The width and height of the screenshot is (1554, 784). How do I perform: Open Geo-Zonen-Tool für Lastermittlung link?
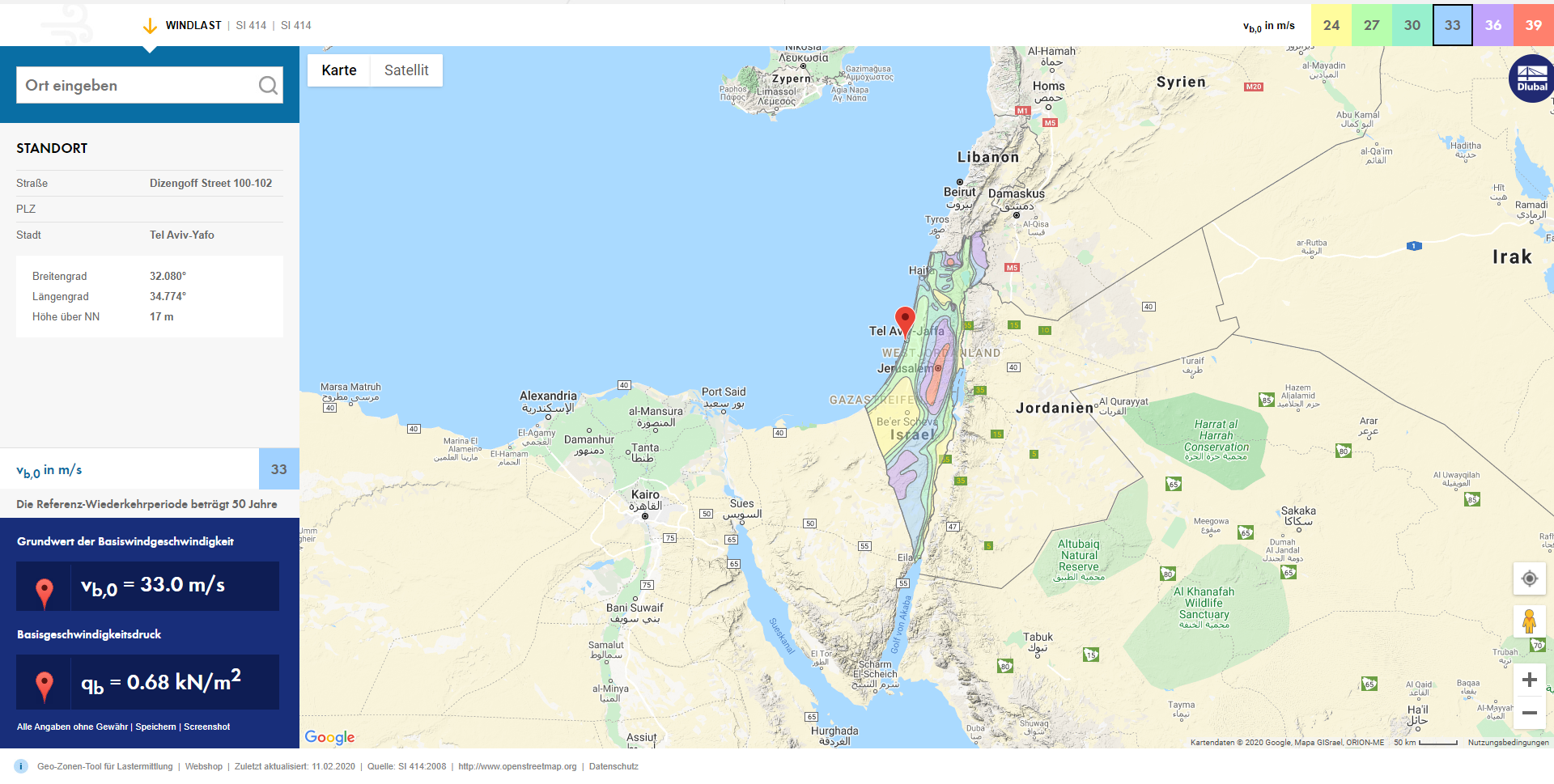coord(105,766)
